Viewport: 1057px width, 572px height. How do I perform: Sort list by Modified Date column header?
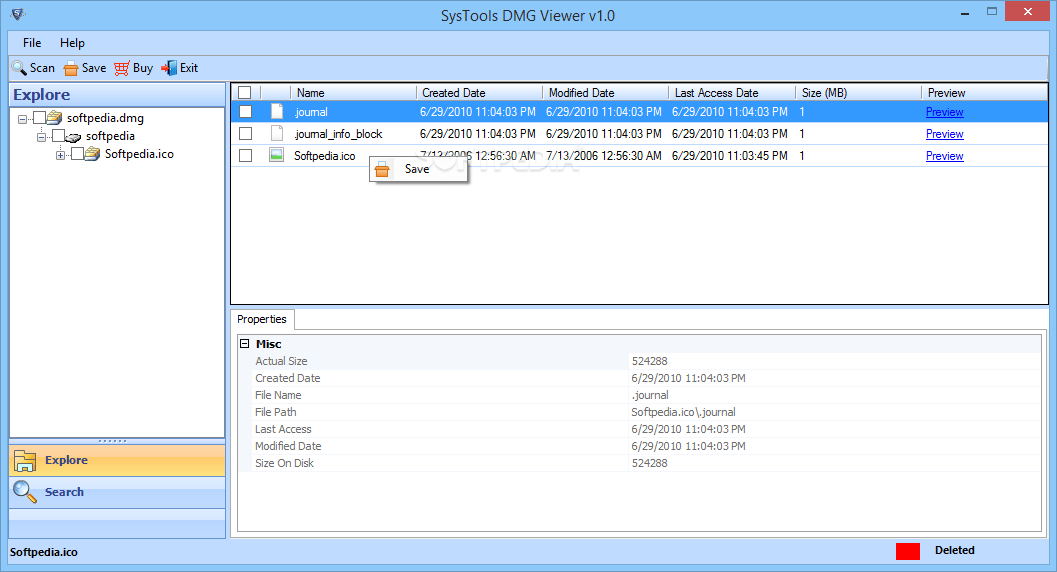click(x=605, y=93)
